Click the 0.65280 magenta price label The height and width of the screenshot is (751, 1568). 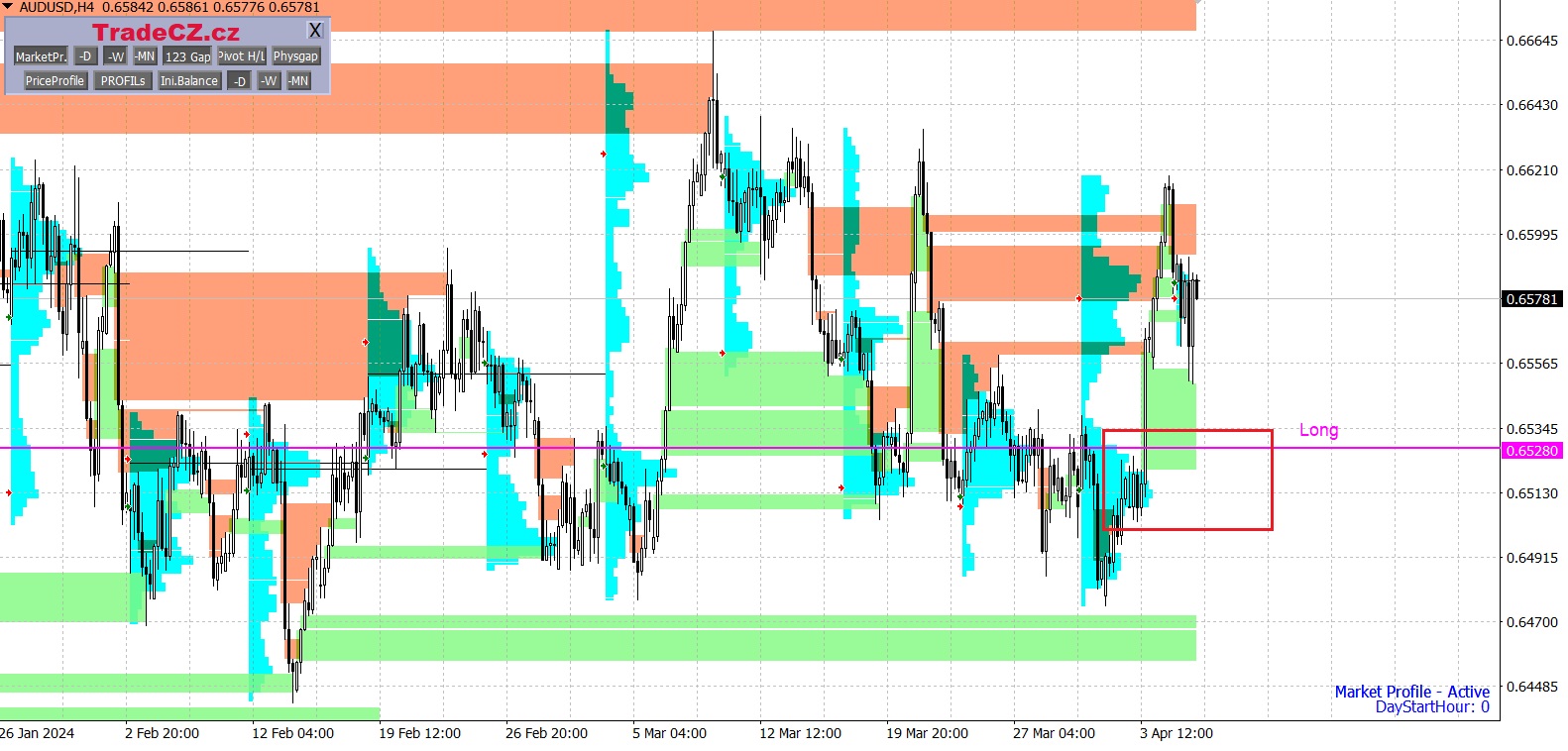coord(1531,451)
